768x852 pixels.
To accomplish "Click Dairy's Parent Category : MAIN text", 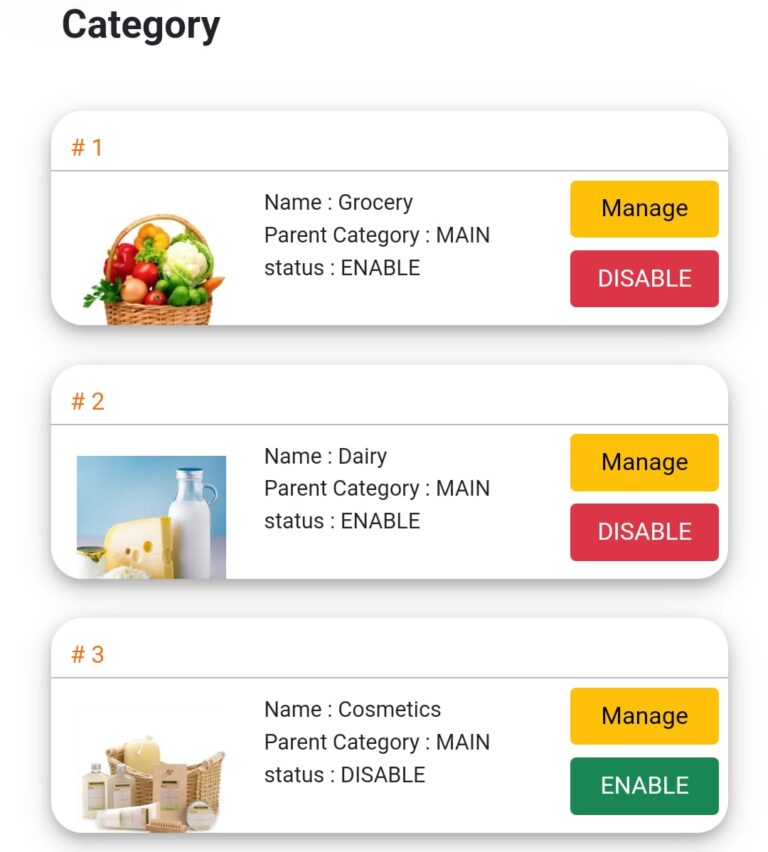I will 377,488.
